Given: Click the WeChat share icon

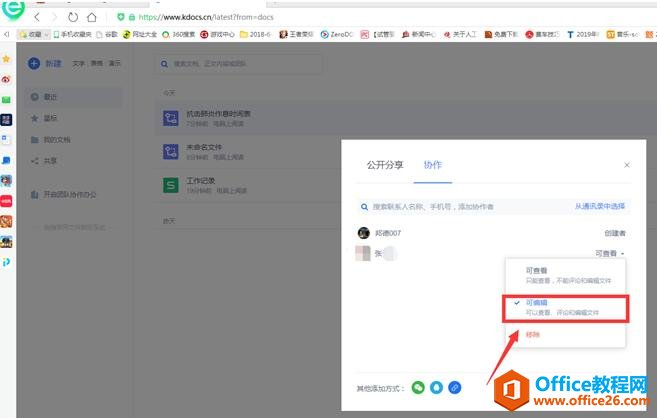Looking at the screenshot, I should 418,387.
